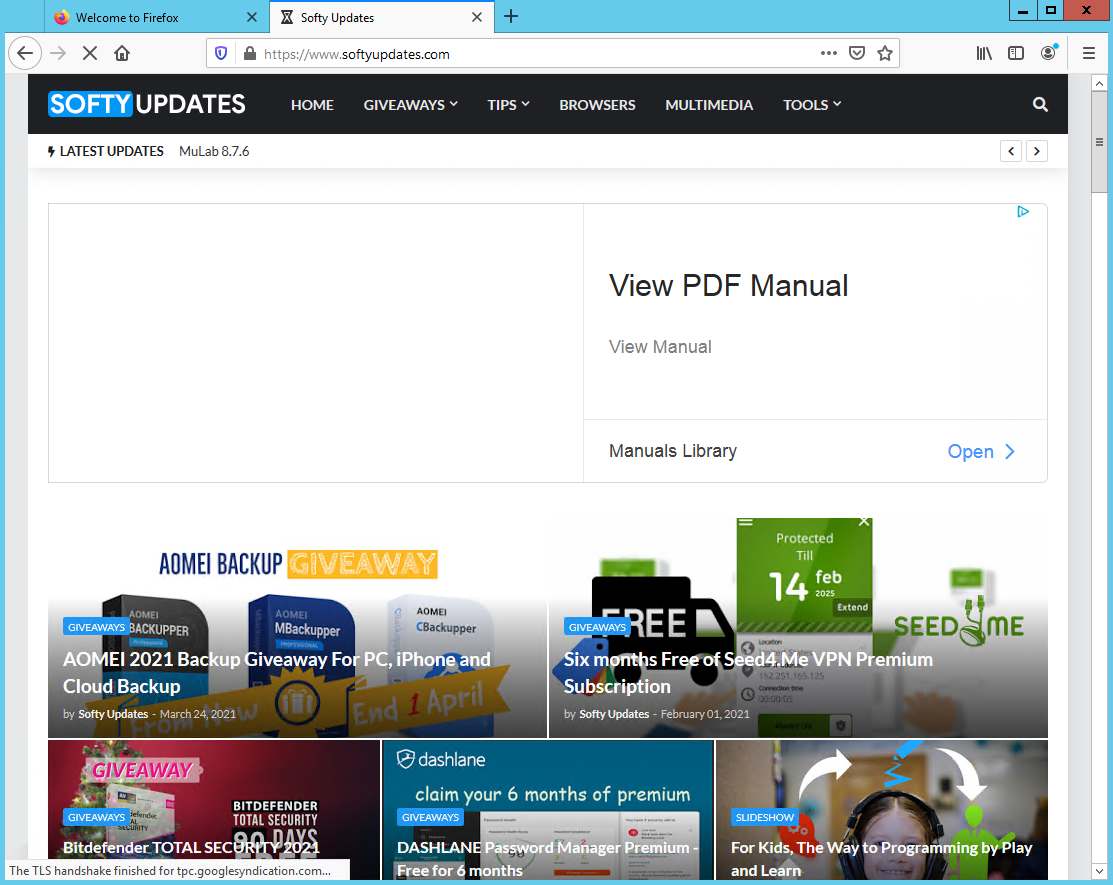
Task: View site security padlock details
Action: (250, 54)
